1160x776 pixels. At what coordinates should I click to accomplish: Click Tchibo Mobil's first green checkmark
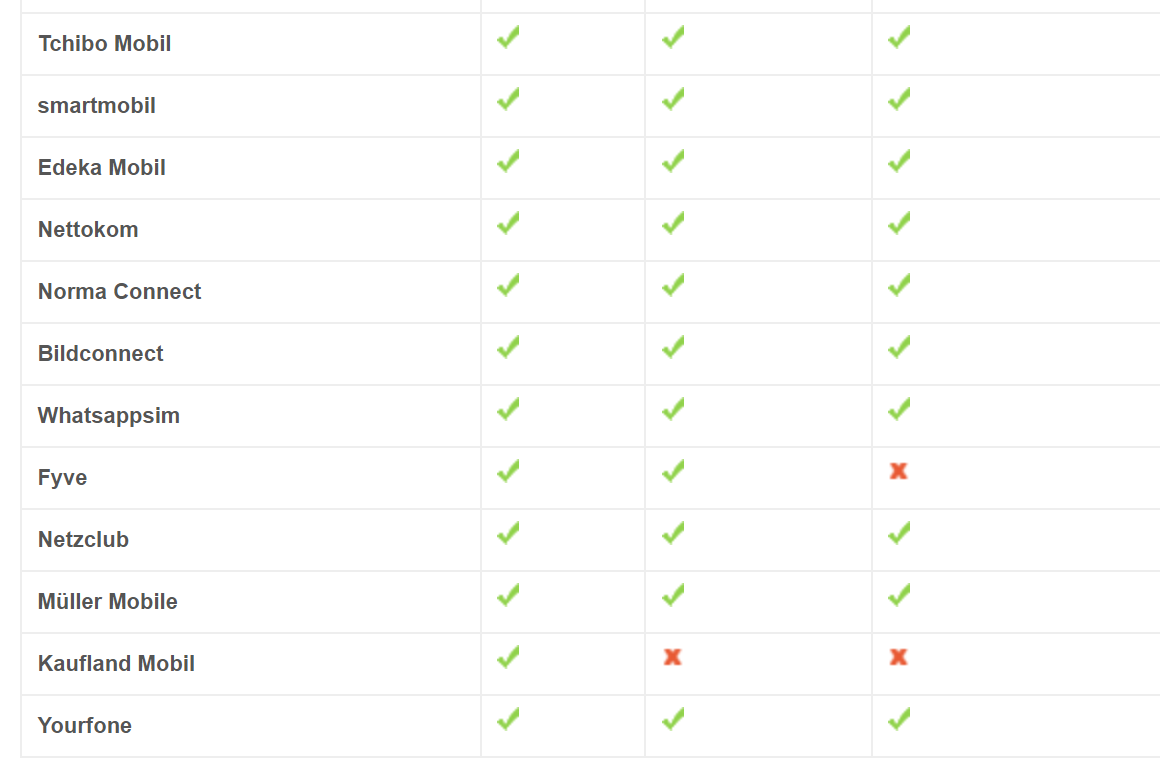pos(508,36)
